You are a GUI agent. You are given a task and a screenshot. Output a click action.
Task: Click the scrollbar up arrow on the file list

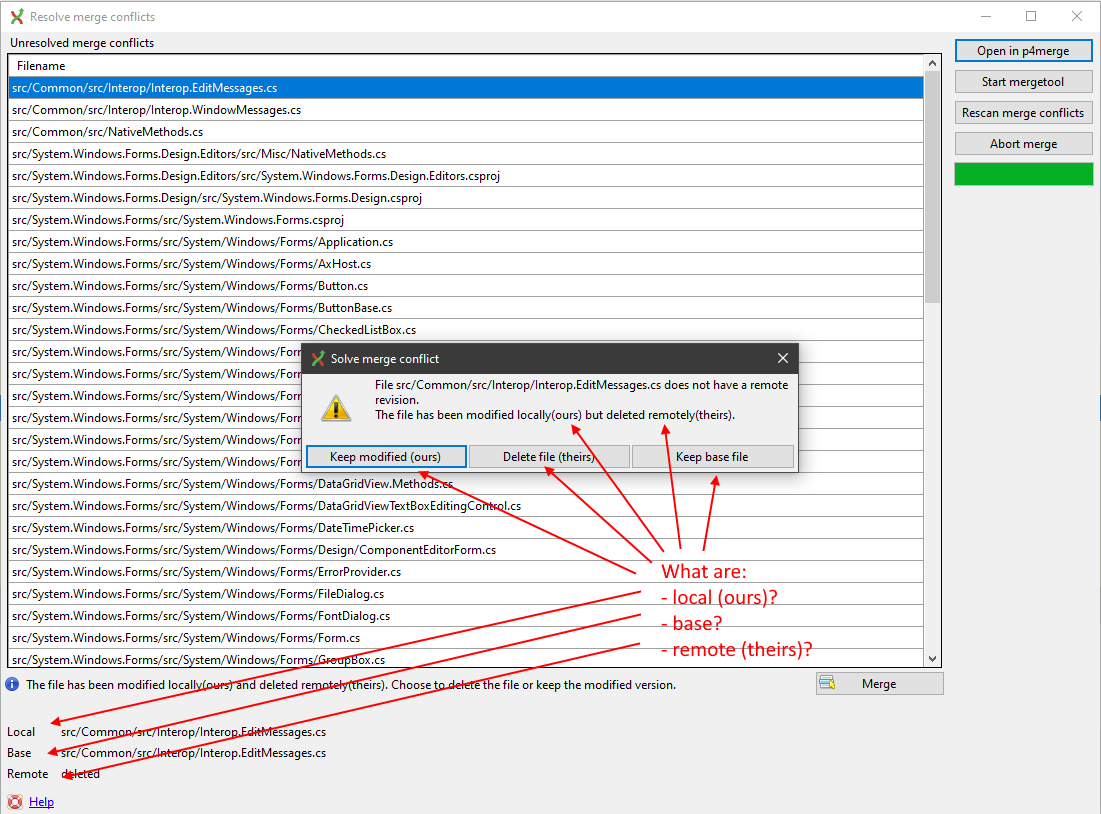(932, 61)
